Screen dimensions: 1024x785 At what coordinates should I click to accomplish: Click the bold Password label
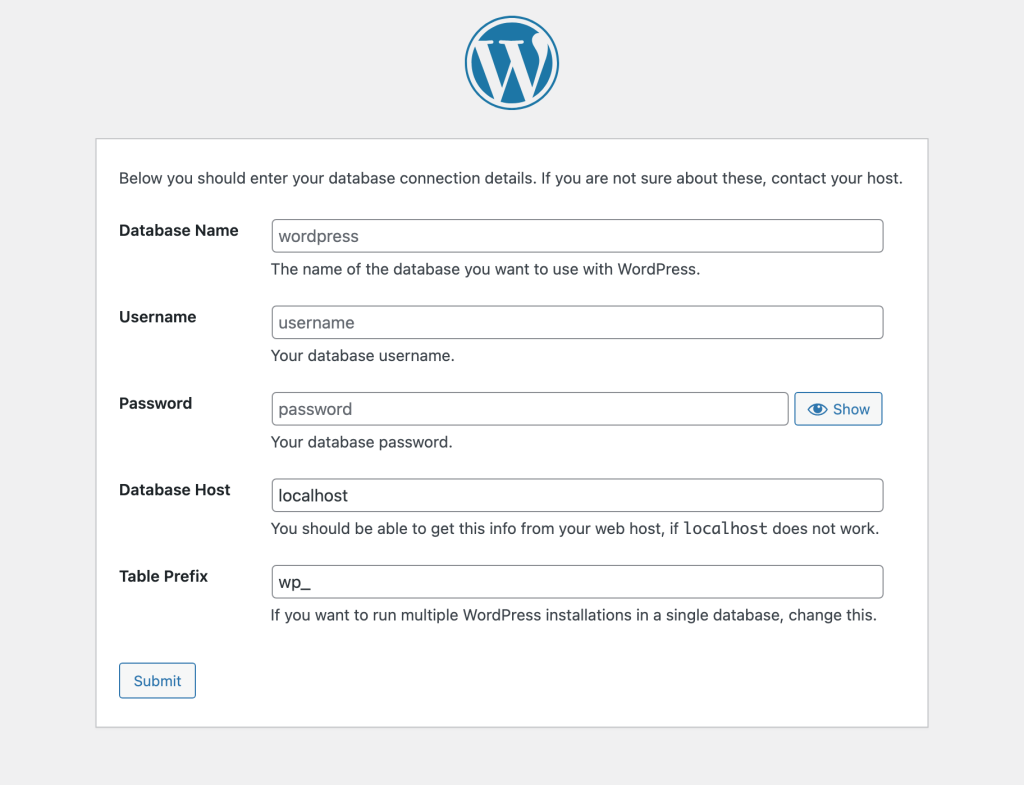pyautogui.click(x=155, y=403)
